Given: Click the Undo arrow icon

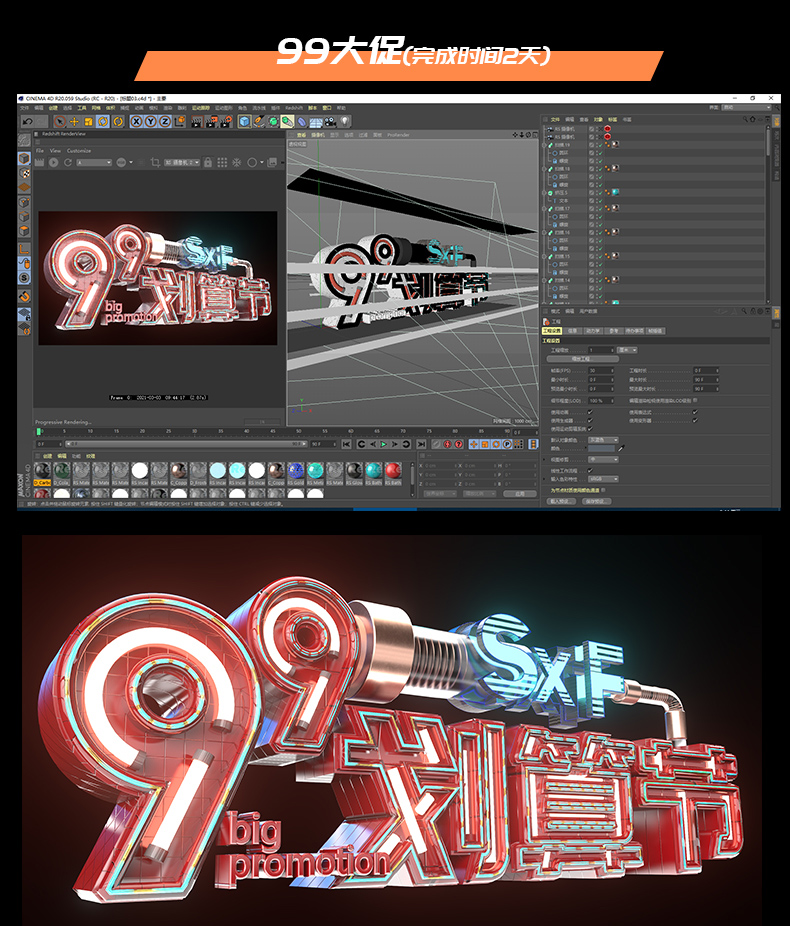Looking at the screenshot, I should point(27,122).
